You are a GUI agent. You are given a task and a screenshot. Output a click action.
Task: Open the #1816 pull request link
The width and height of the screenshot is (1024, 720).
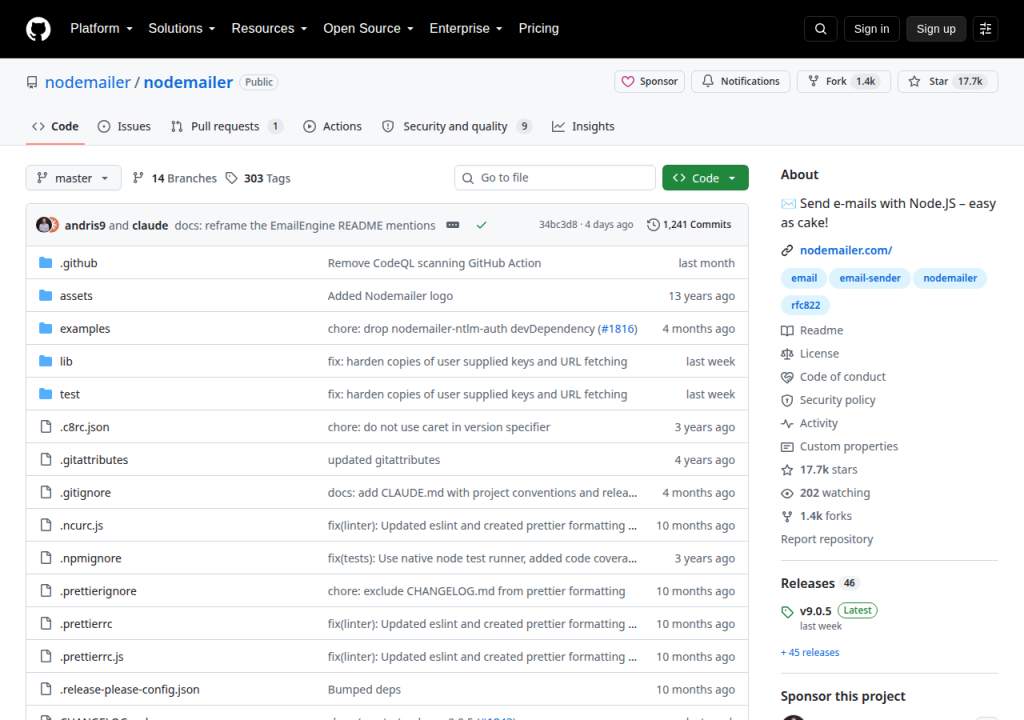pyautogui.click(x=617, y=329)
